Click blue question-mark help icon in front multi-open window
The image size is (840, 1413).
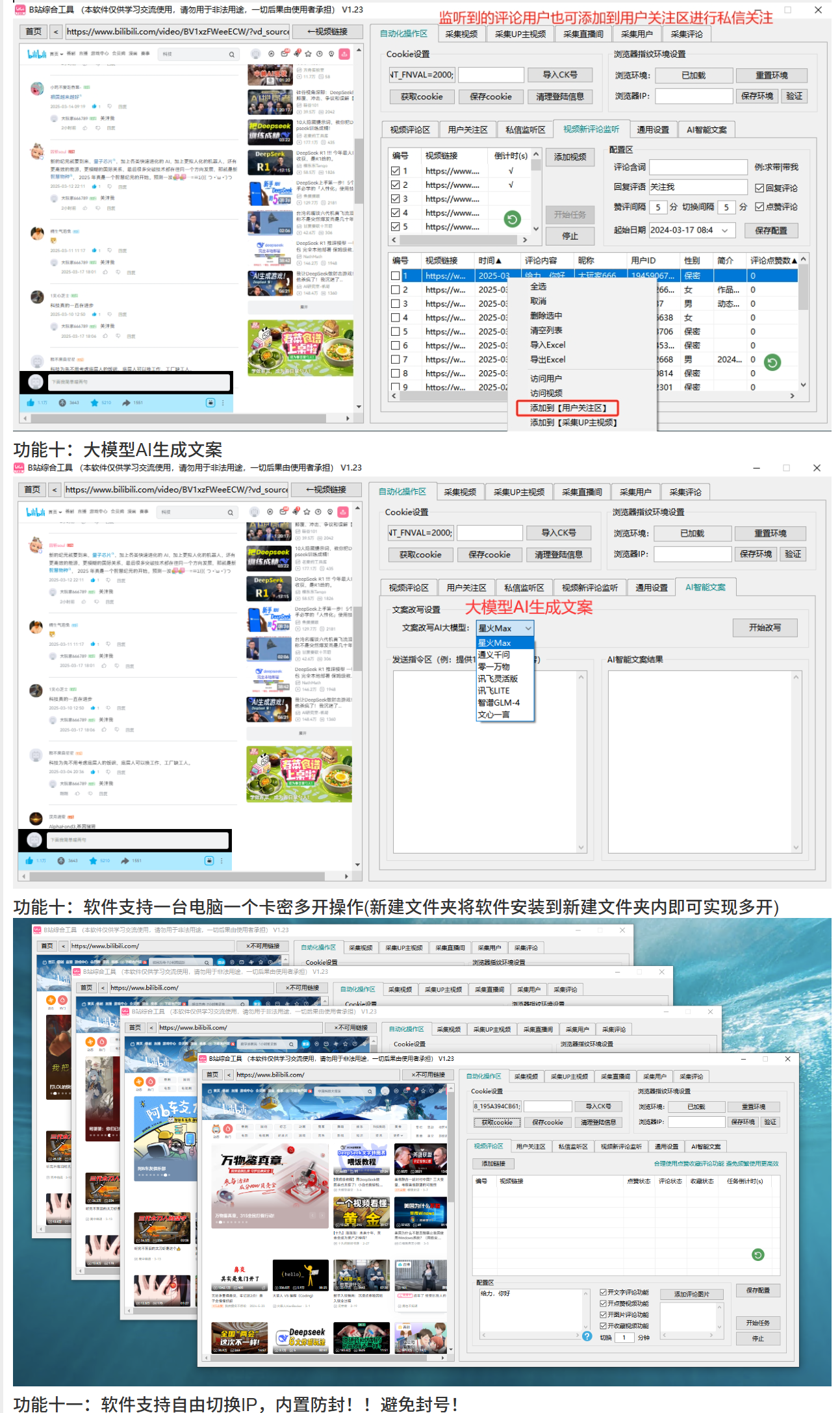click(x=587, y=1336)
